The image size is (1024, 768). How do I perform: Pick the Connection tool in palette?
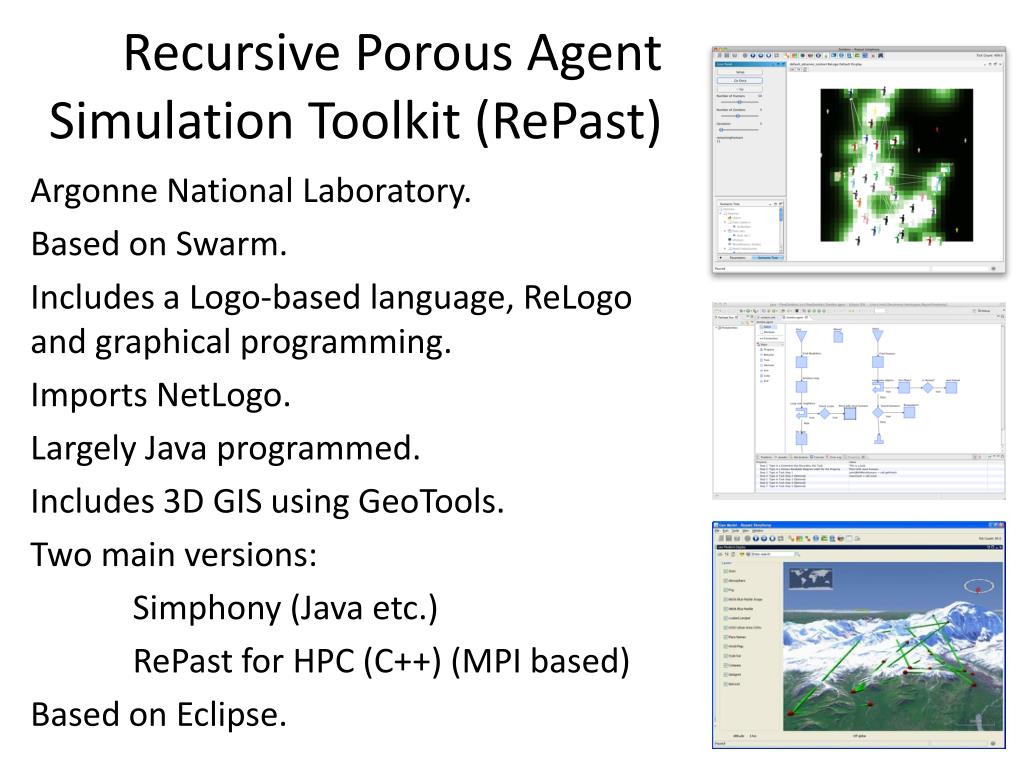769,338
